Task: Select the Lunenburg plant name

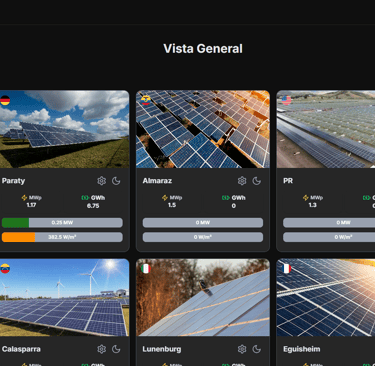Action: 162,349
